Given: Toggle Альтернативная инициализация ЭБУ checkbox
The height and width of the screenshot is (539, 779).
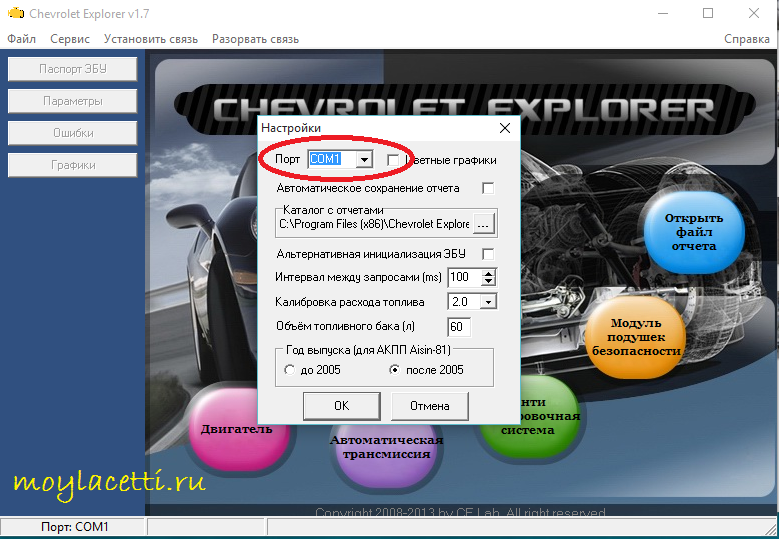Looking at the screenshot, I should point(488,254).
